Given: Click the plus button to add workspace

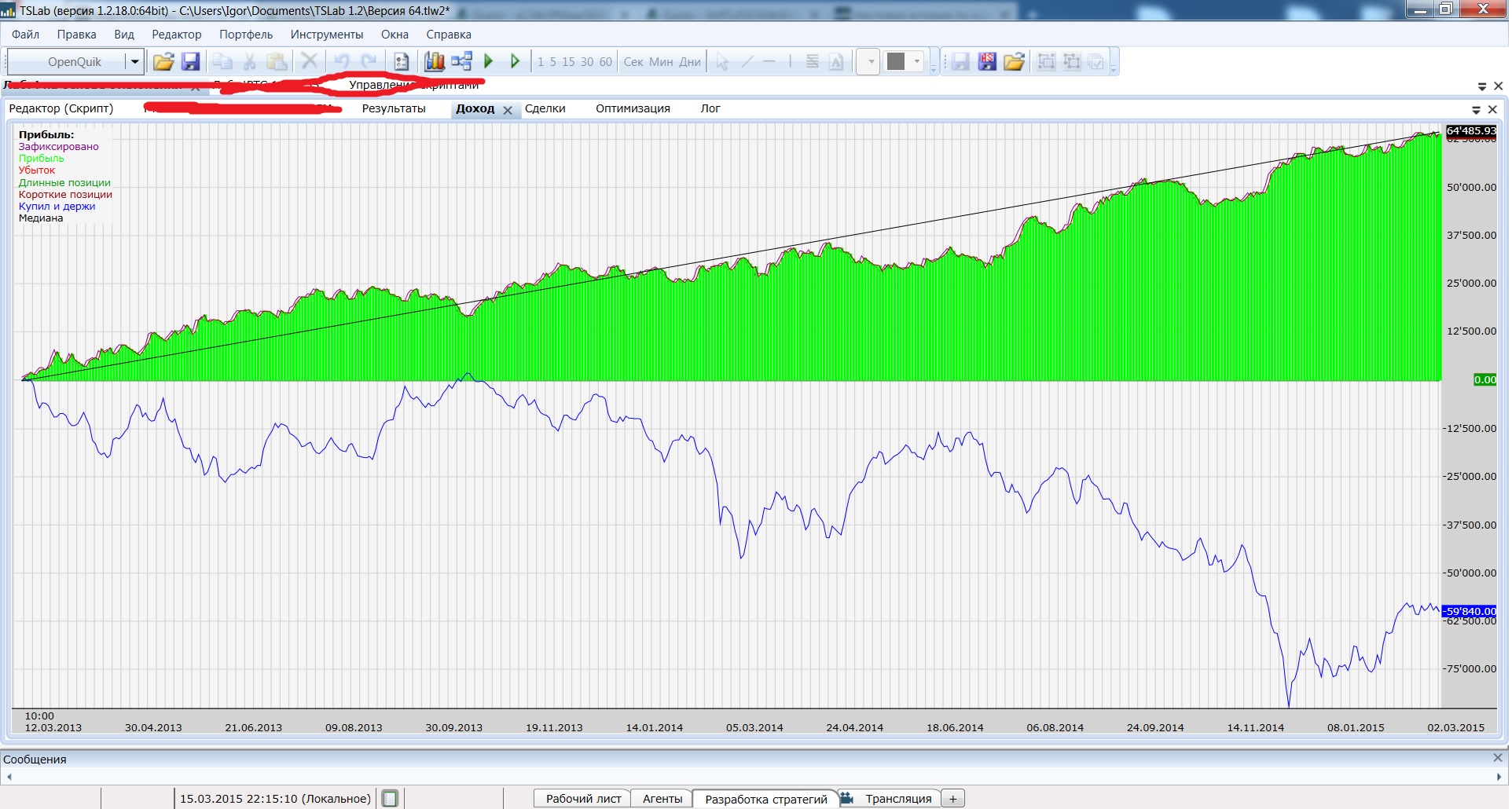Looking at the screenshot, I should 952,799.
